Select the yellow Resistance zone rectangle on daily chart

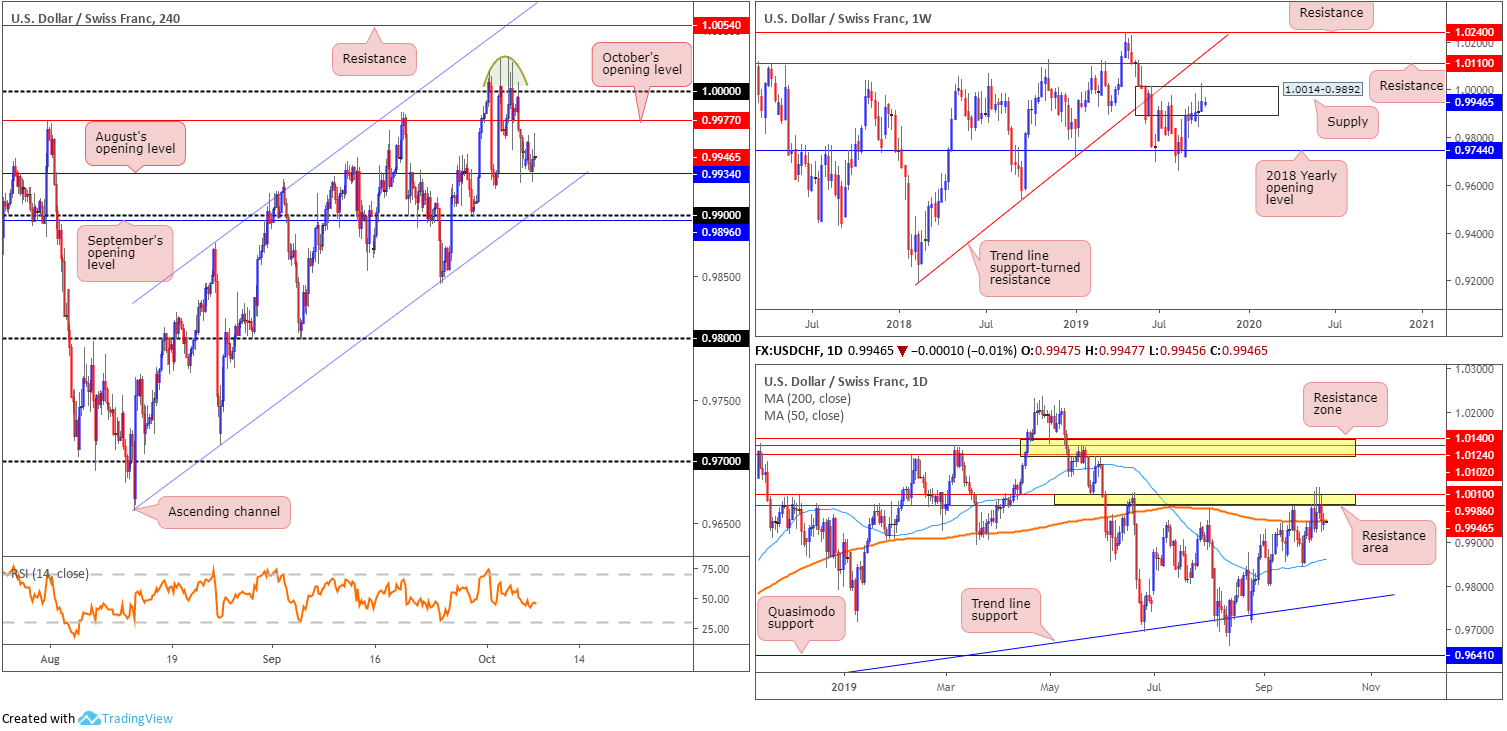pos(1187,447)
